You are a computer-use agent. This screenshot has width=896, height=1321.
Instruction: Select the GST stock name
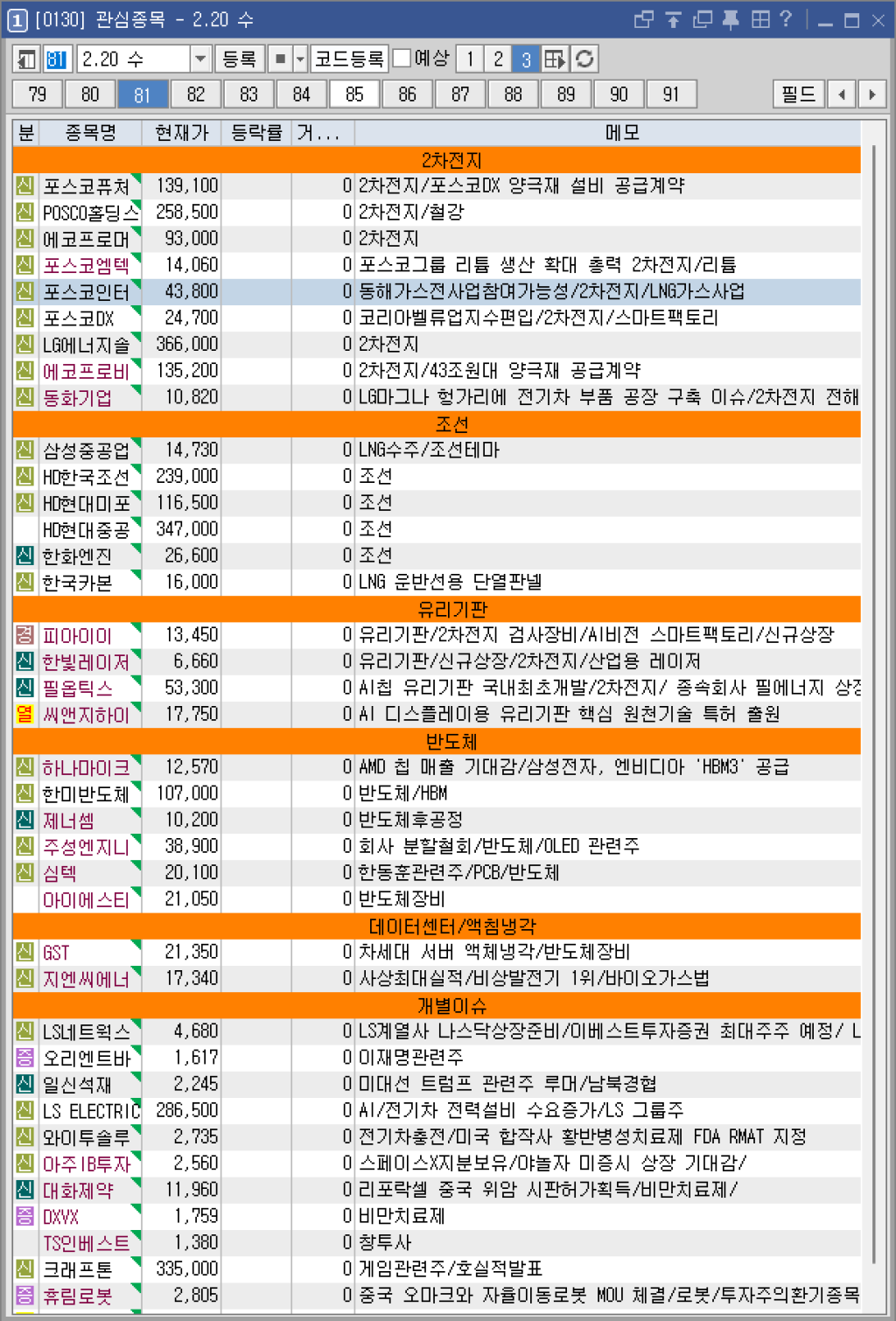(x=56, y=952)
